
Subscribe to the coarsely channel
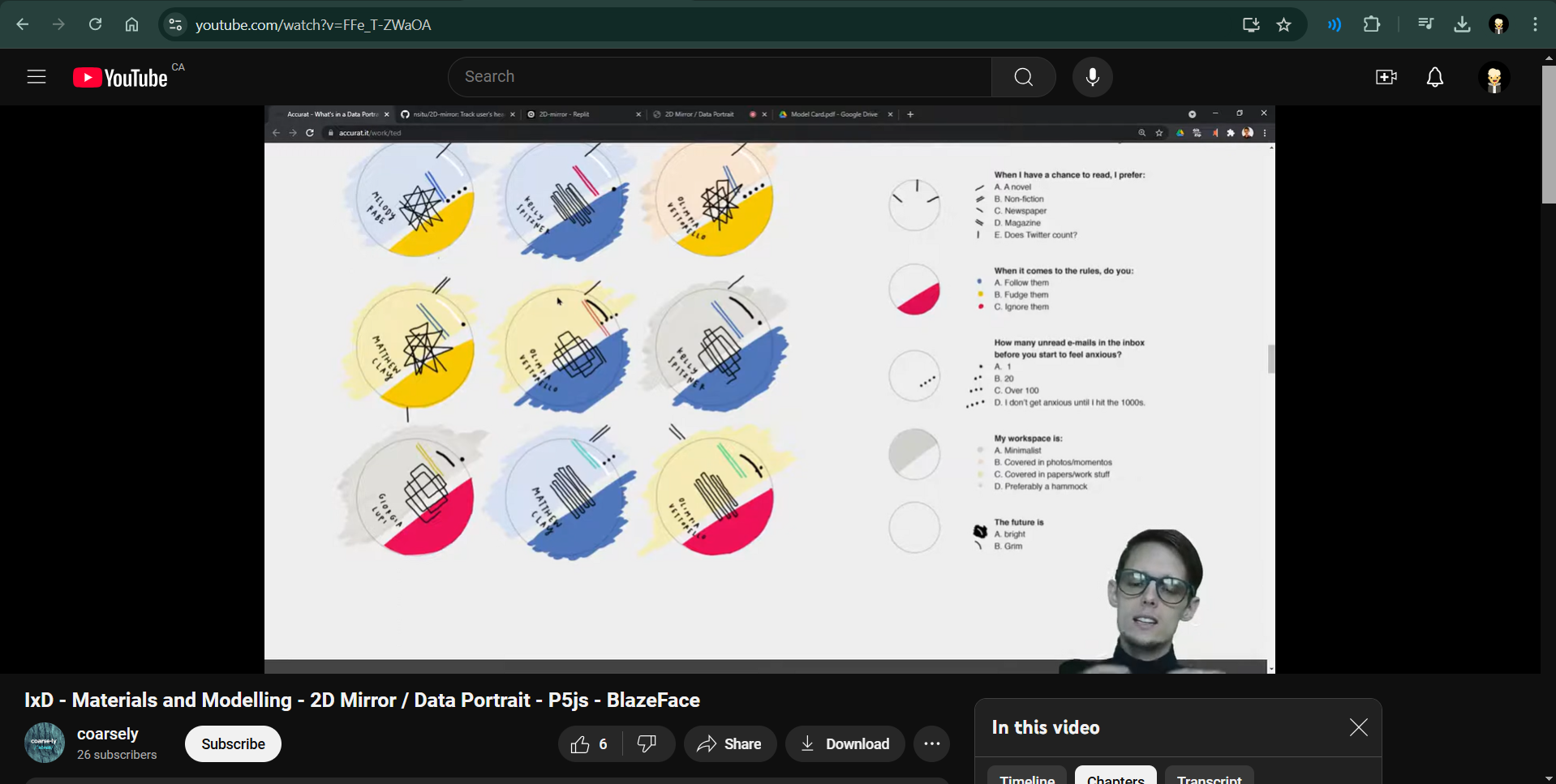pos(233,744)
